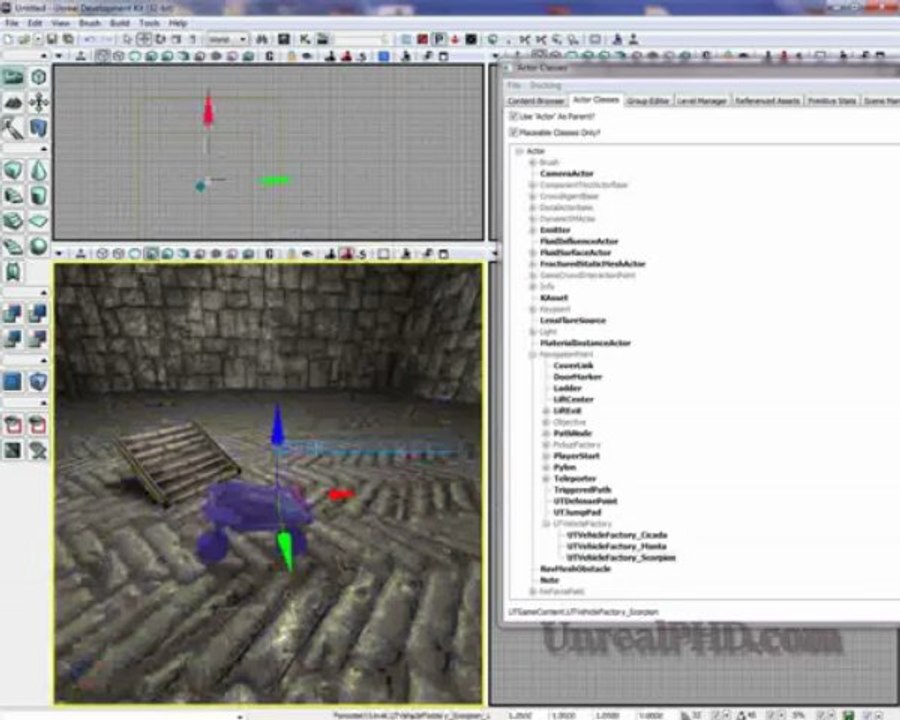Select the mesh paint mode icon
Image resolution: width=900 pixels, height=720 pixels.
coord(13,129)
